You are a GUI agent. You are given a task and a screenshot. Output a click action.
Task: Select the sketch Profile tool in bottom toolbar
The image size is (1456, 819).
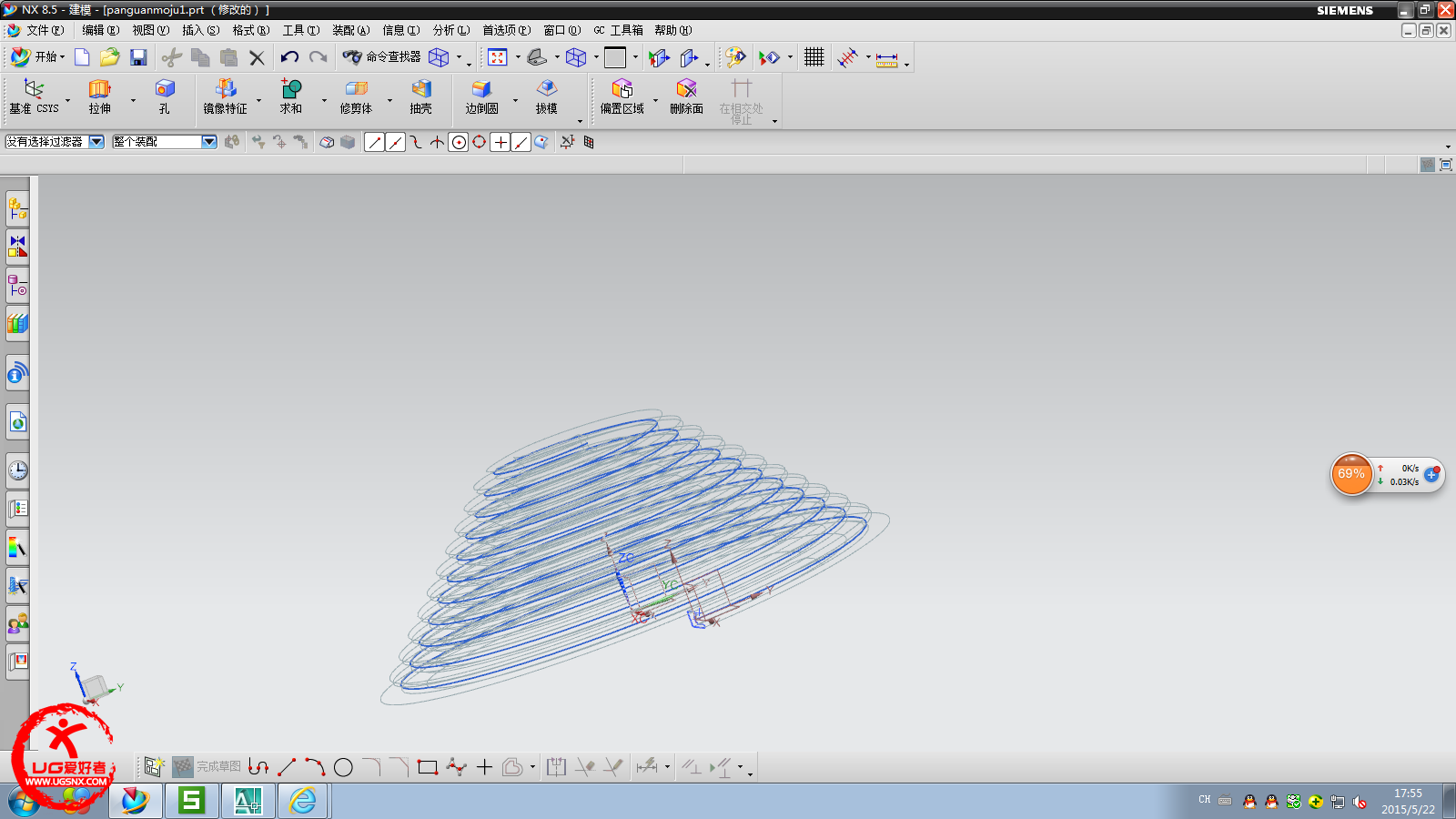[x=258, y=767]
